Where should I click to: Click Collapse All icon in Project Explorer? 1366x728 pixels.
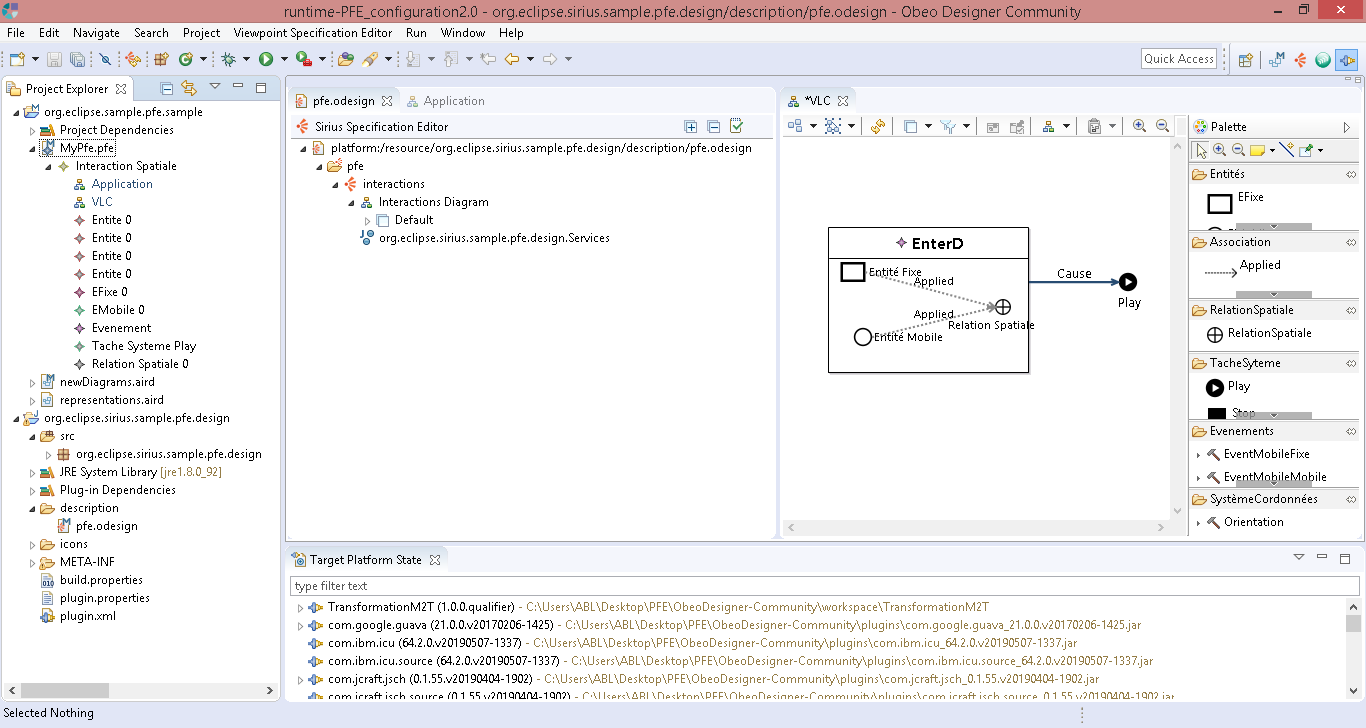point(167,88)
